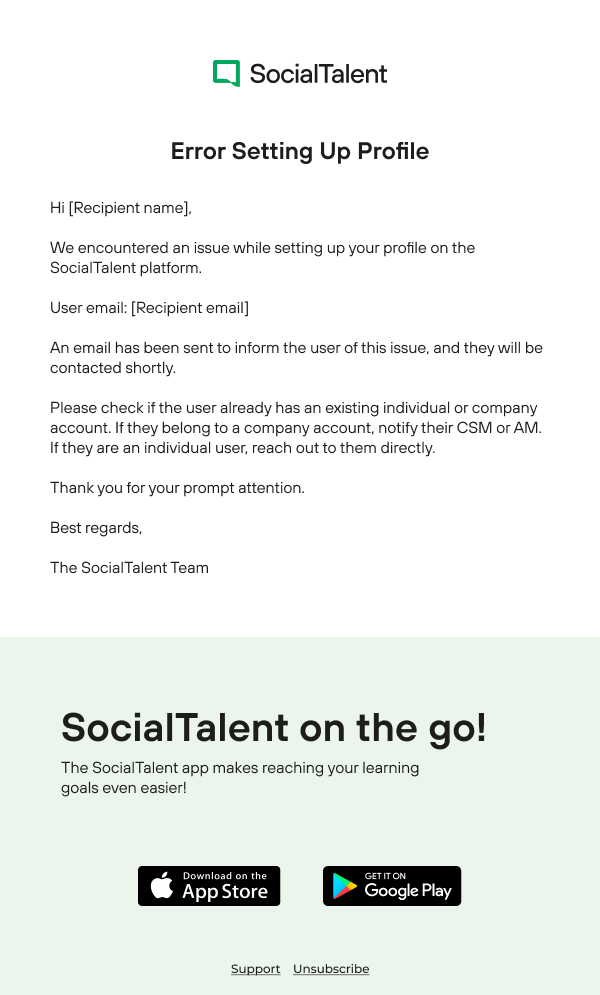Click the SocialTalent wordmark in the header

point(318,74)
